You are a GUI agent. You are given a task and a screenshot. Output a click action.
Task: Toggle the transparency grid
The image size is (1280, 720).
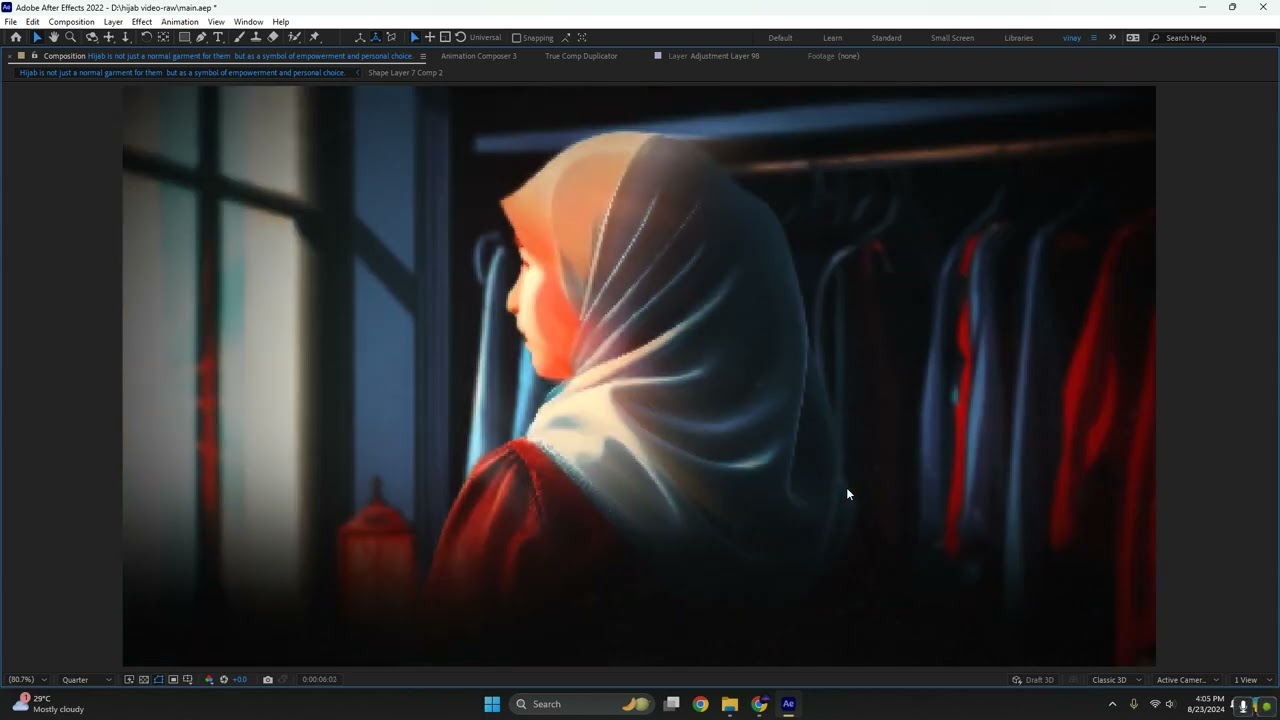[x=144, y=680]
